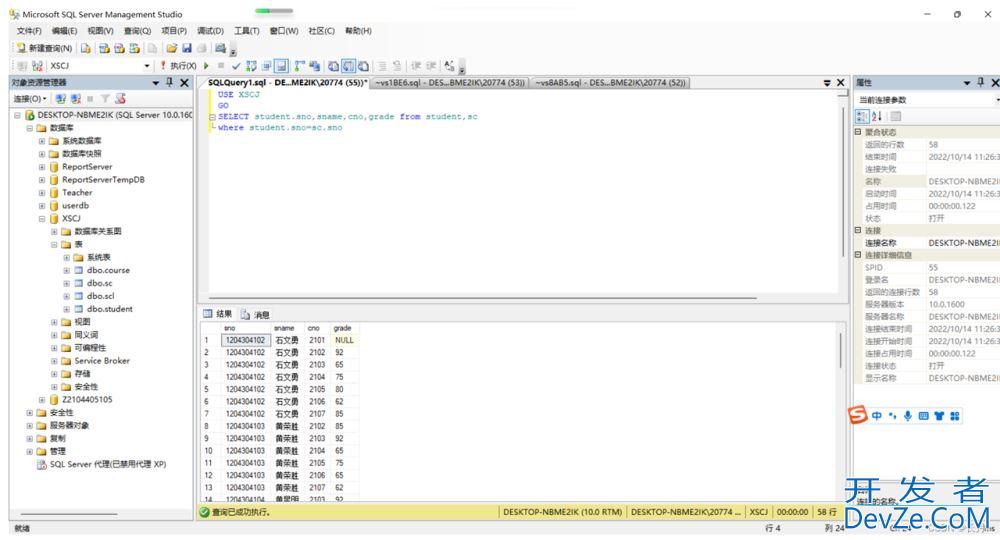1000x540 pixels.
Task: Open the XSCJ available databases dropdown
Action: (x=147, y=66)
